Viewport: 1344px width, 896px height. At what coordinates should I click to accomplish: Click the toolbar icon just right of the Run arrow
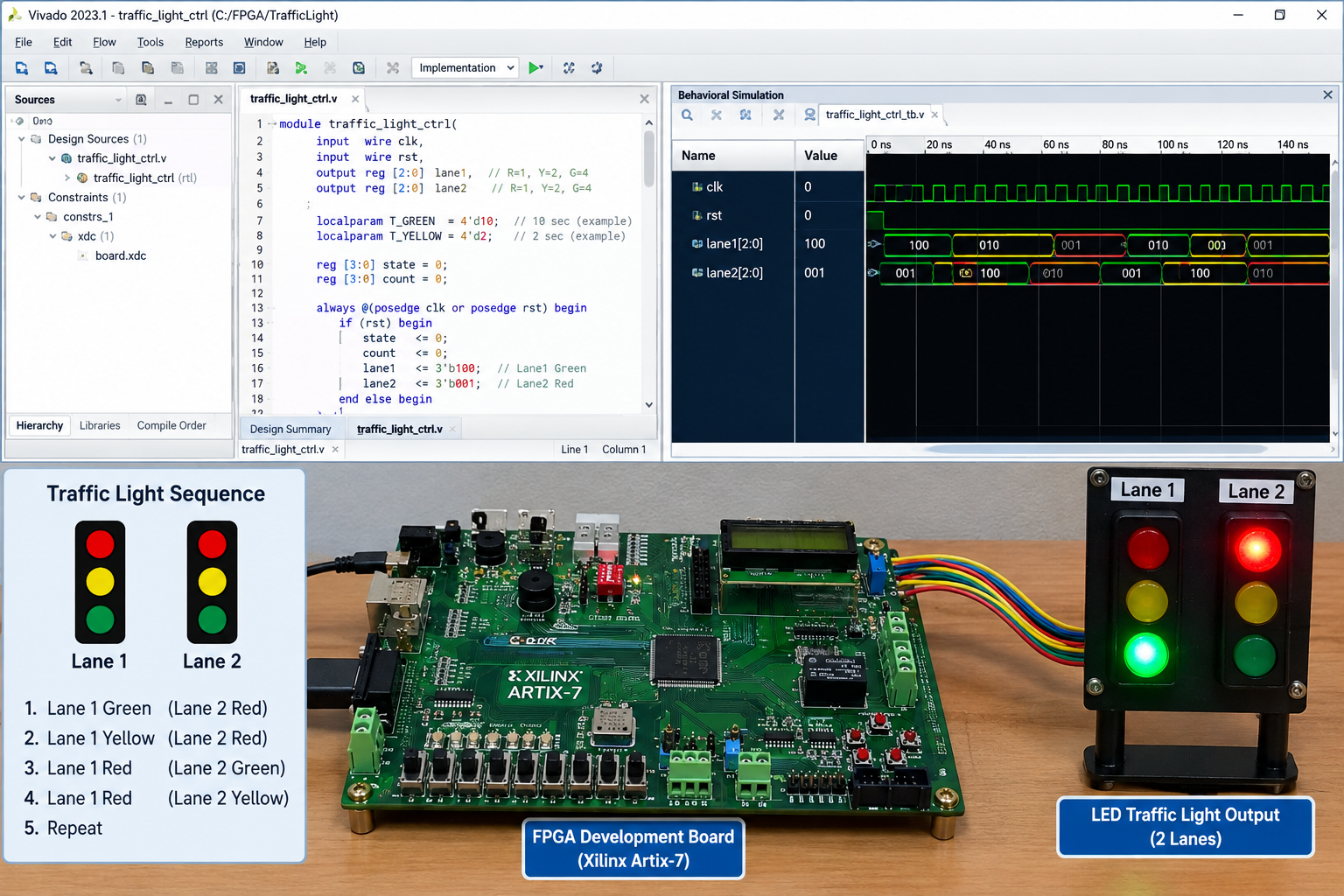pos(569,67)
